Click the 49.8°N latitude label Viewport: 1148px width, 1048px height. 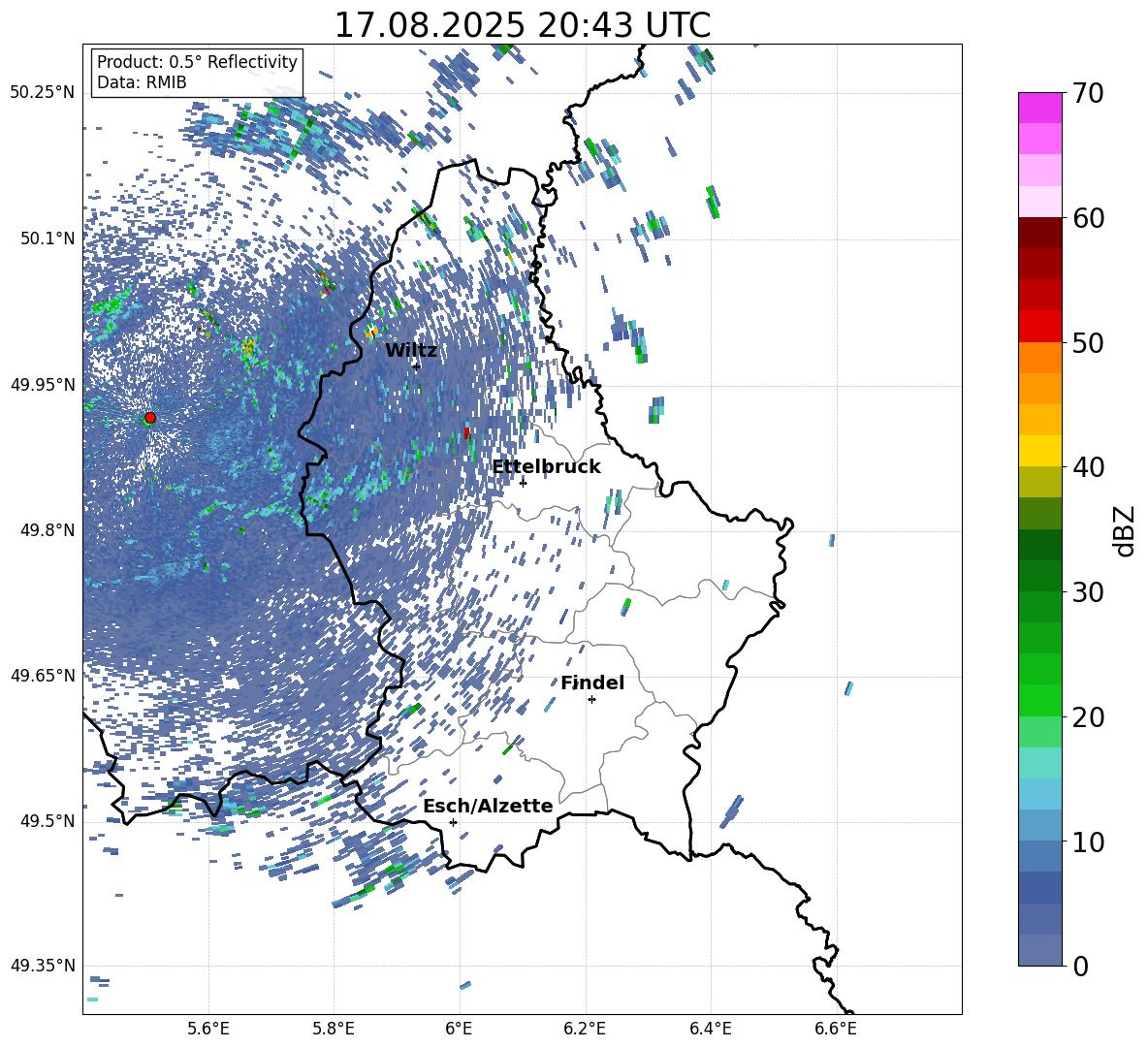click(48, 530)
